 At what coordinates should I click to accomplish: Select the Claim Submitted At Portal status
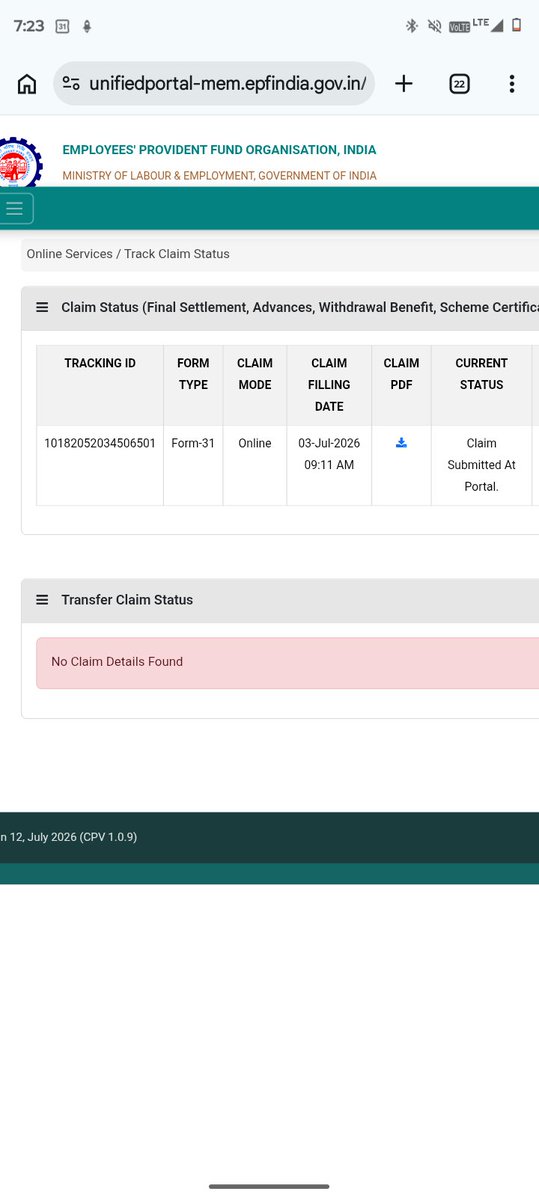[x=481, y=465]
